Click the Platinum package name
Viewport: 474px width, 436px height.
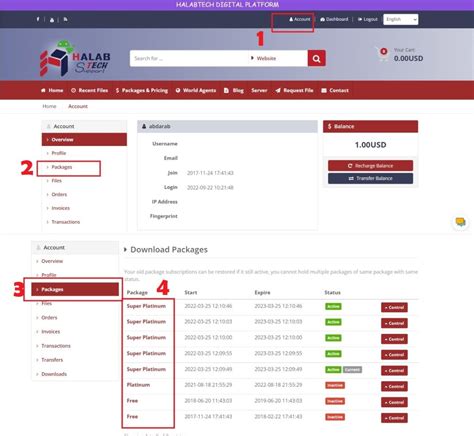pos(138,385)
